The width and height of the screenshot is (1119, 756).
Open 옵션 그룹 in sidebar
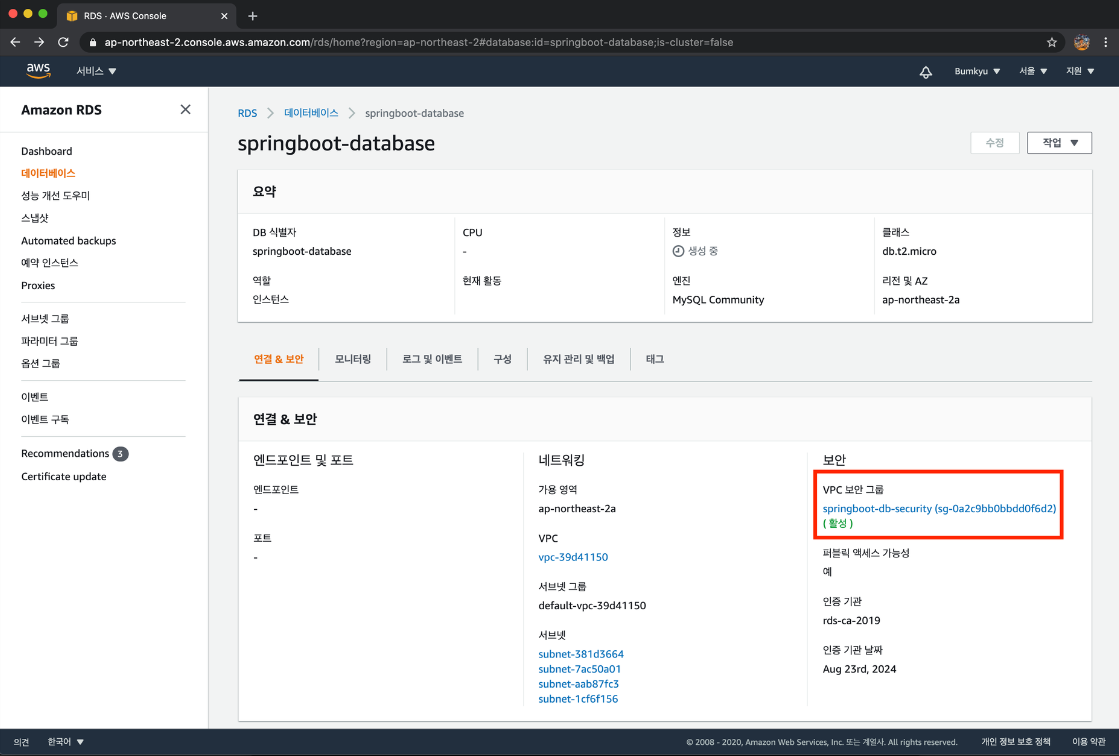(41, 363)
